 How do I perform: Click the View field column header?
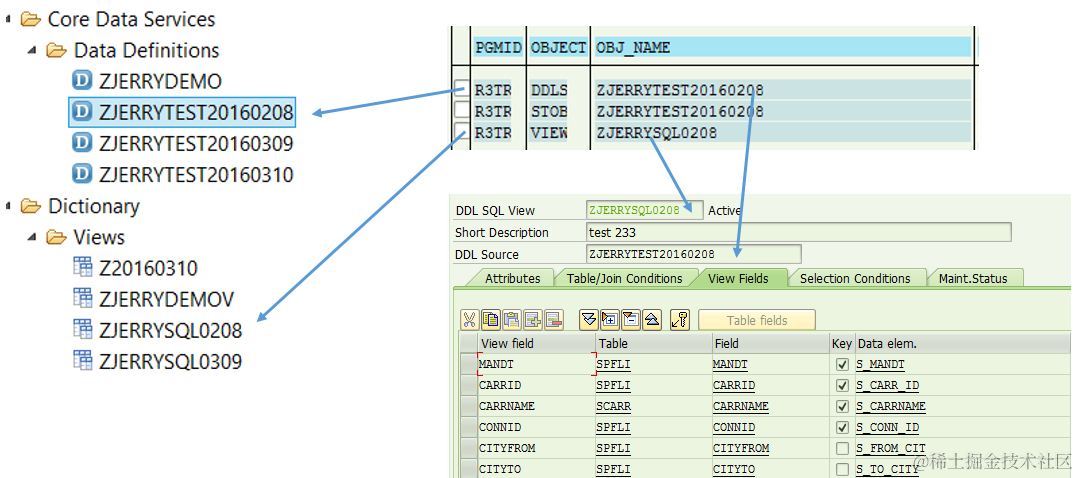click(537, 343)
